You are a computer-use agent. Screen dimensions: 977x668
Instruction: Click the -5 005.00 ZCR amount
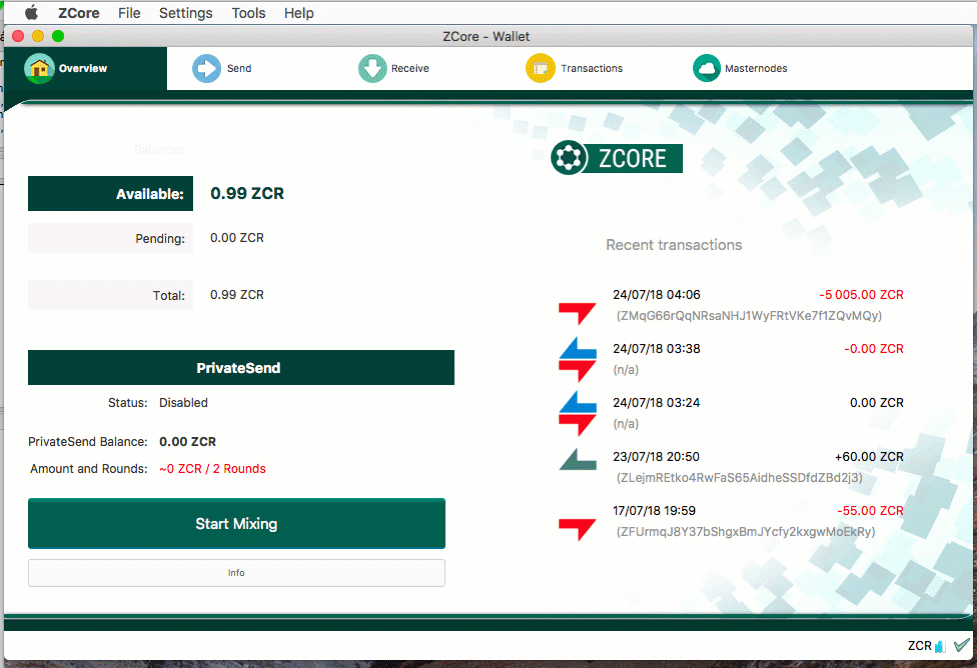(x=861, y=295)
